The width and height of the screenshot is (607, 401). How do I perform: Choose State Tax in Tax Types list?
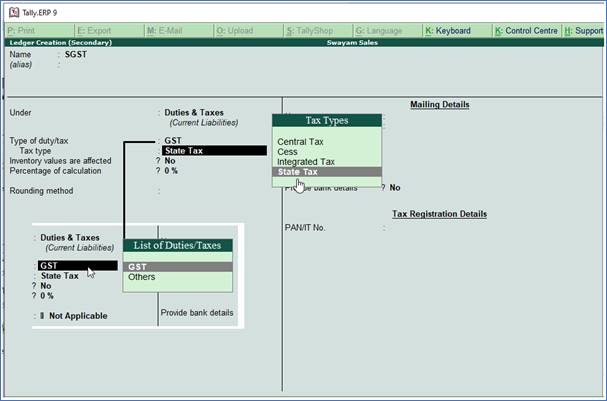327,172
